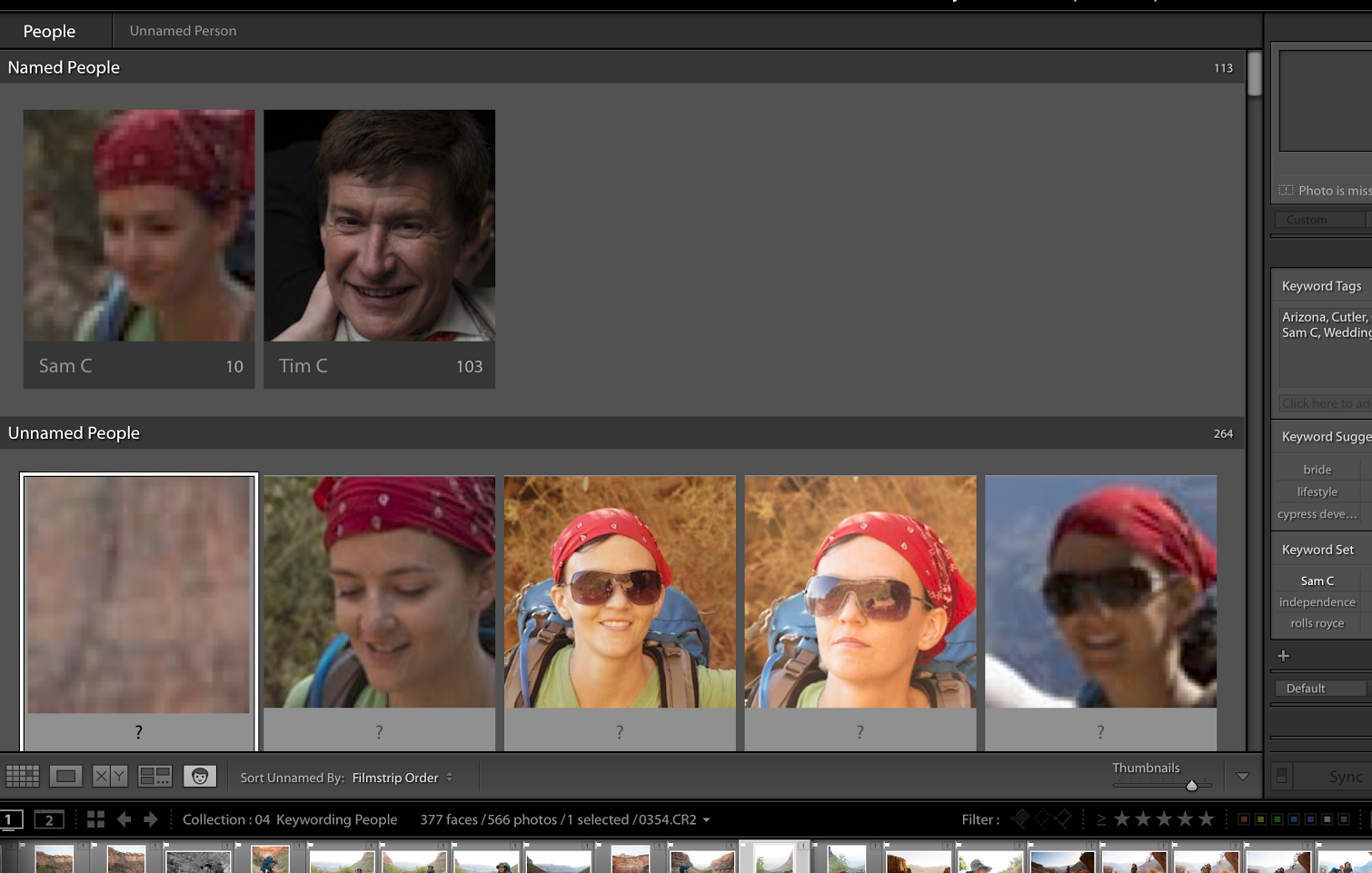
Task: Open Compare view XY icon
Action: [110, 776]
